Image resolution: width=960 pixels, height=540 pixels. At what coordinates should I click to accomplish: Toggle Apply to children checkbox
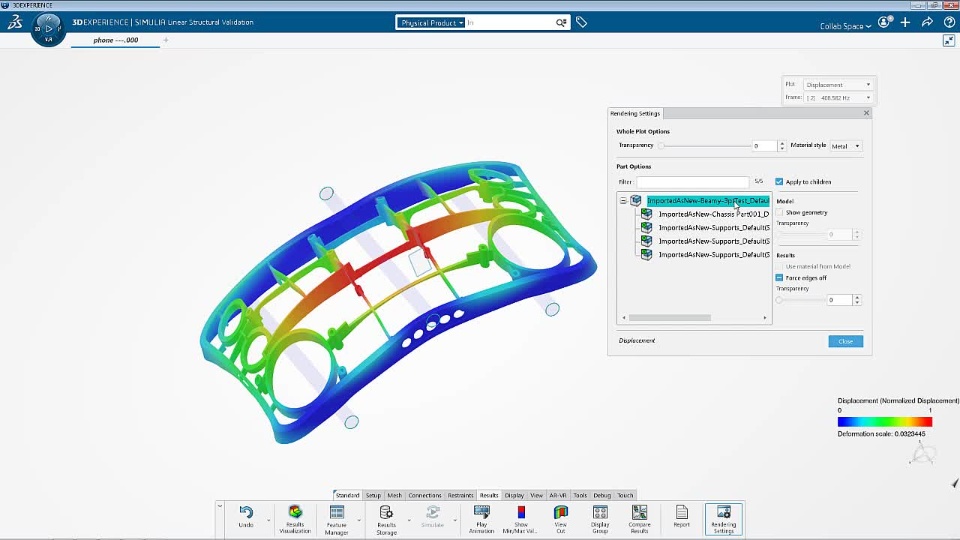[x=779, y=182]
